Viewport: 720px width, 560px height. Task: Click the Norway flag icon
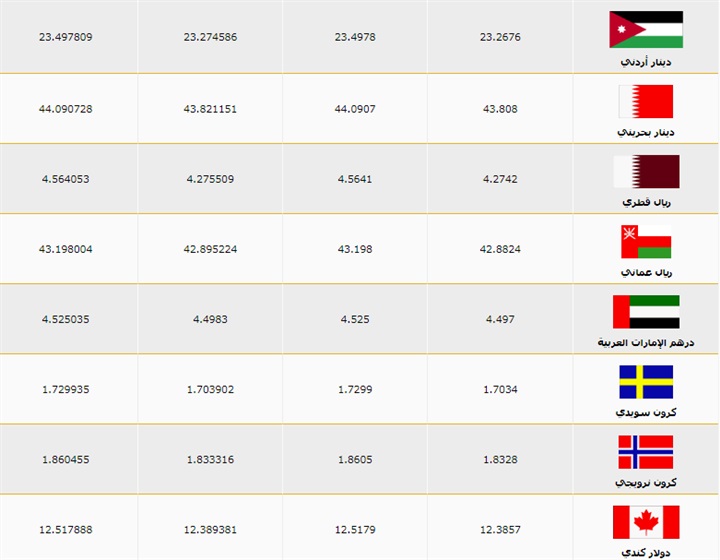tap(646, 452)
